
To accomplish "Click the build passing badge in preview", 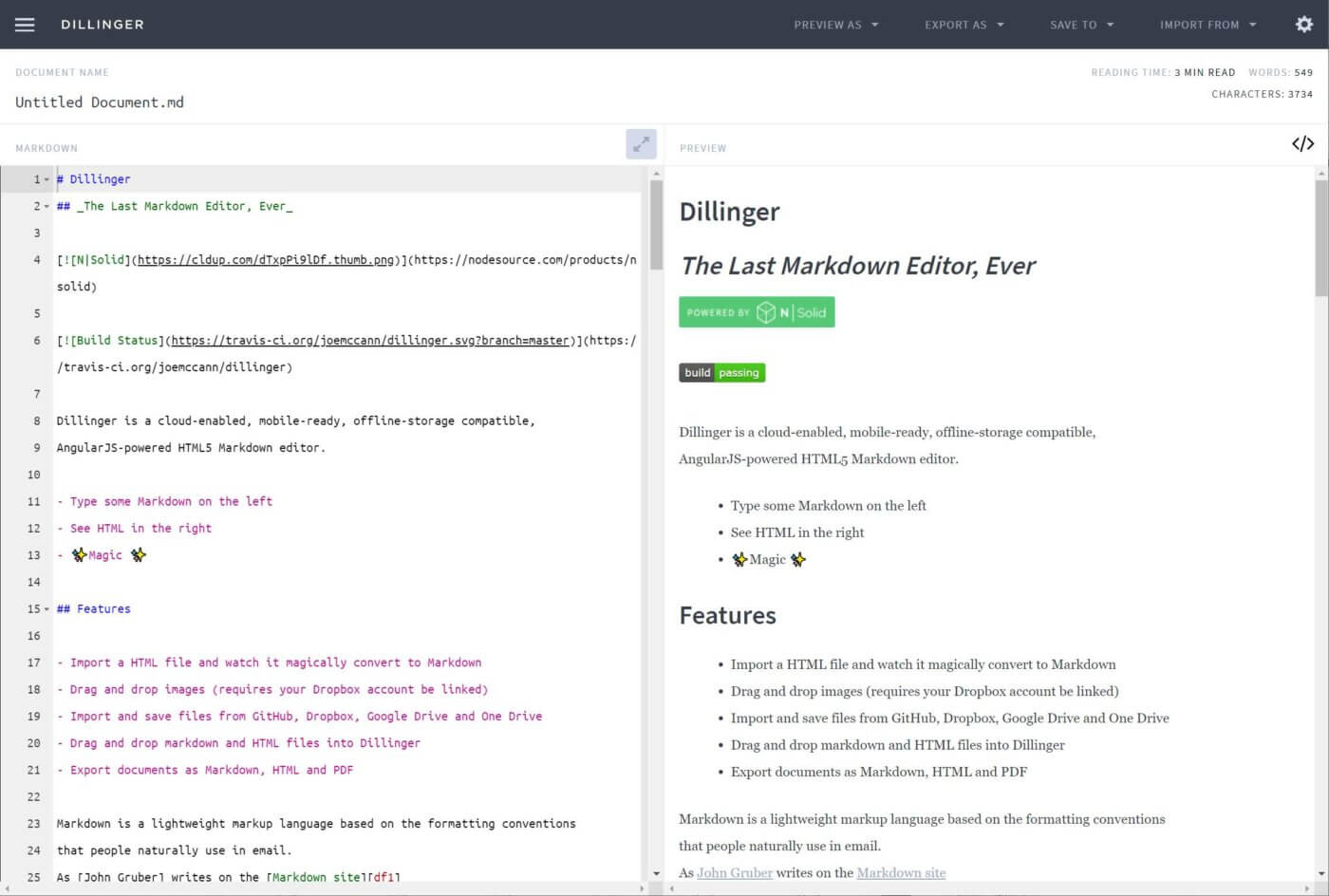I will pos(722,373).
